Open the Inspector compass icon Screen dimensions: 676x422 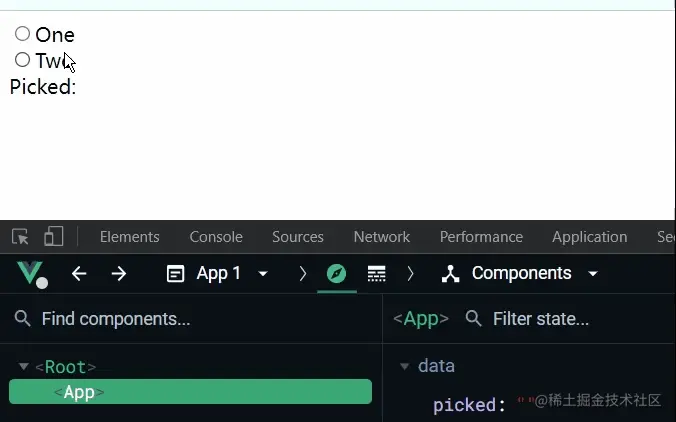coord(336,274)
